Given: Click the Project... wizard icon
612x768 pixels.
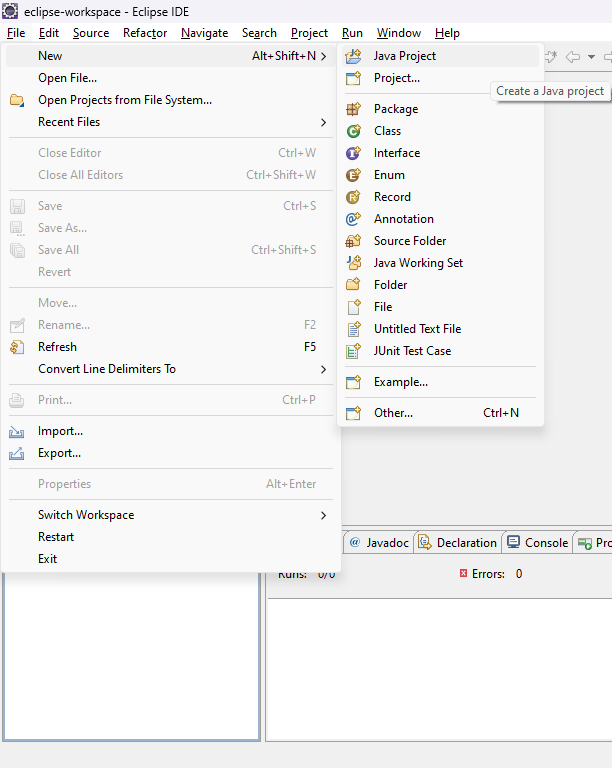Looking at the screenshot, I should coord(353,78).
